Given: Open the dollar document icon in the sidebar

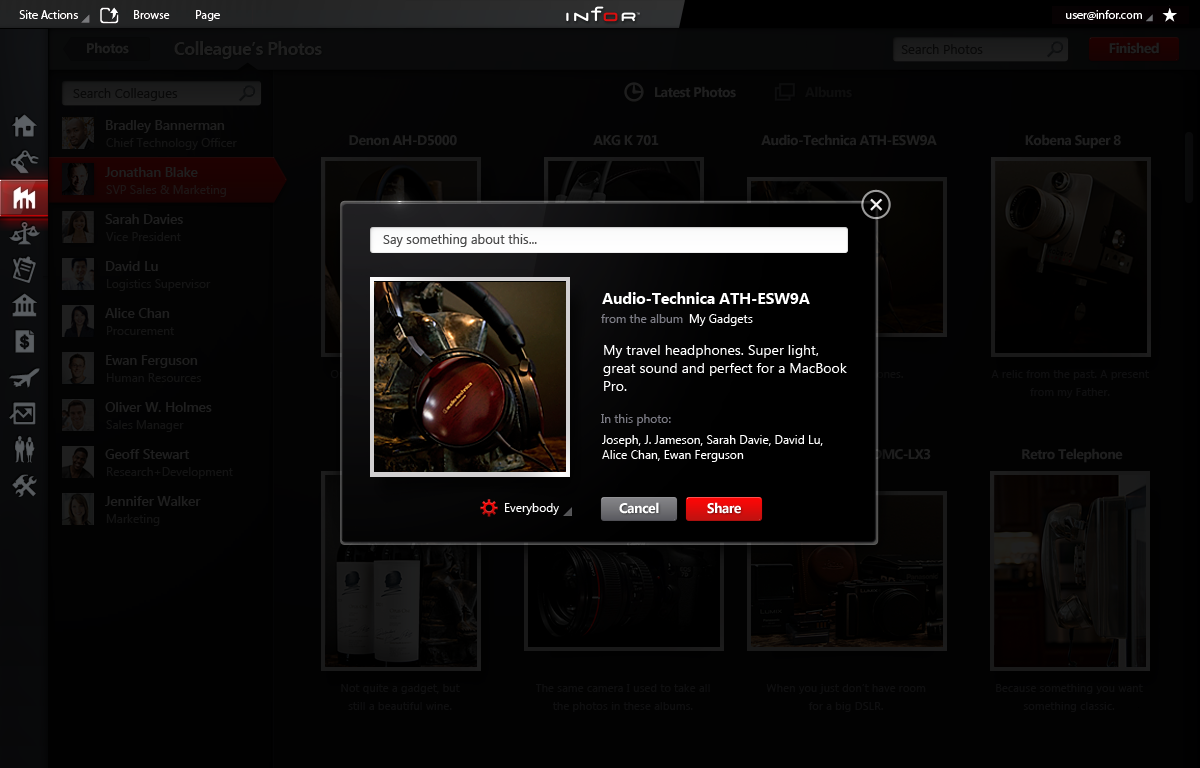Looking at the screenshot, I should tap(24, 342).
